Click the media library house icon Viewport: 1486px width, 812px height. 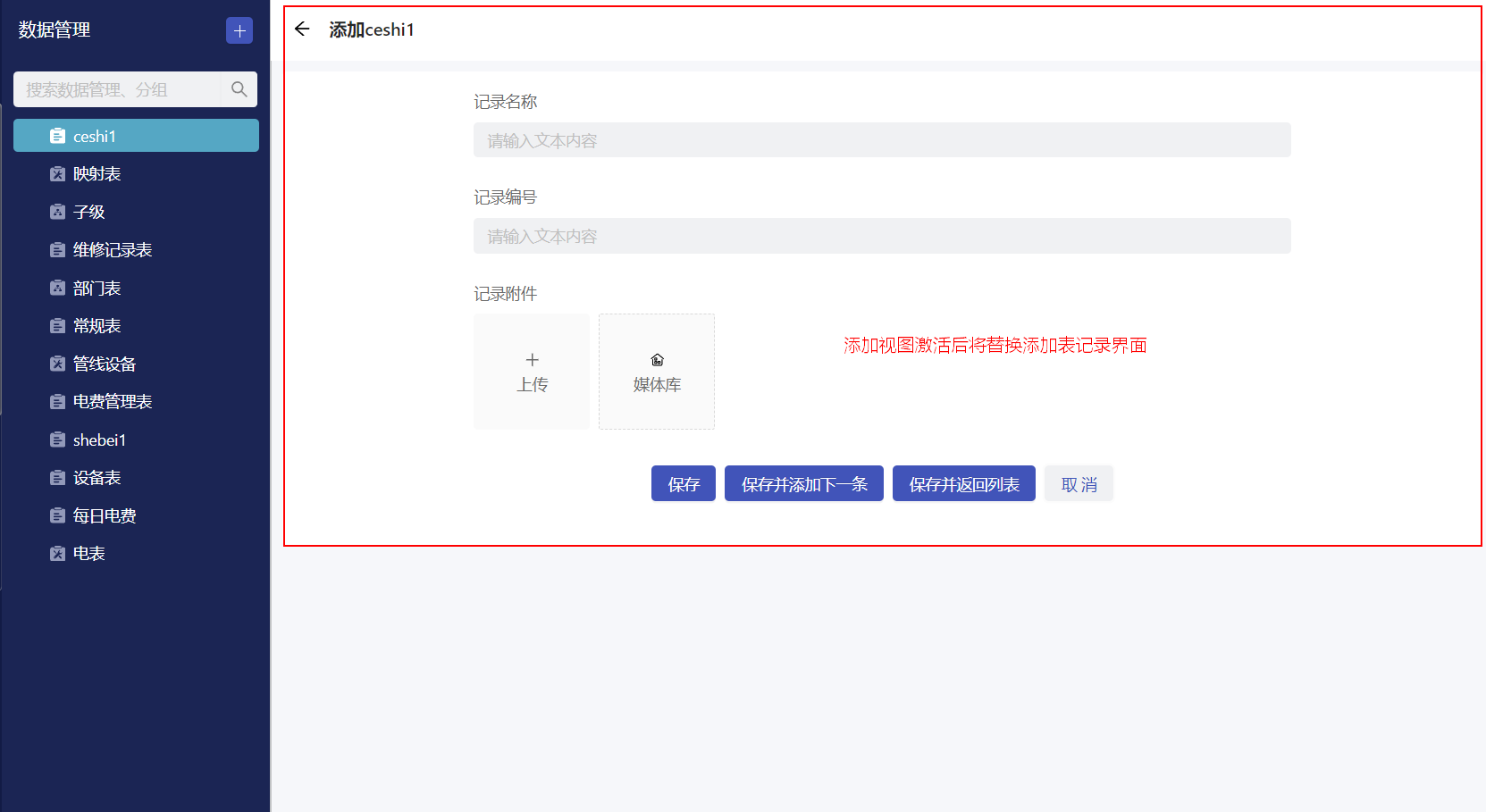657,360
